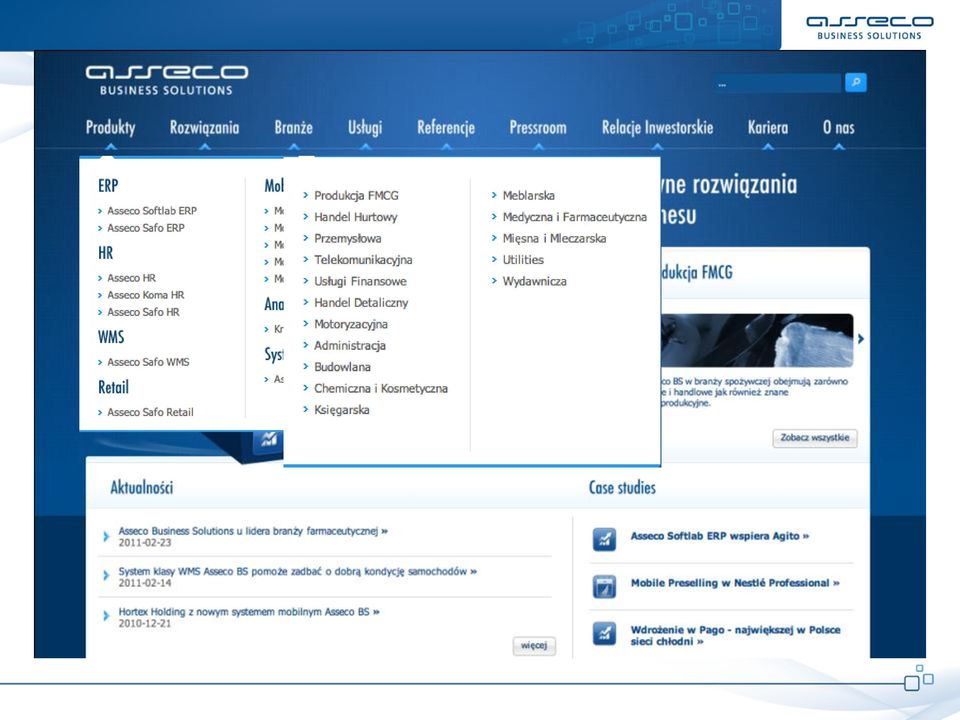Choose the Chemiczna i Kosmetyczna industry
960x720 pixels.
click(381, 388)
